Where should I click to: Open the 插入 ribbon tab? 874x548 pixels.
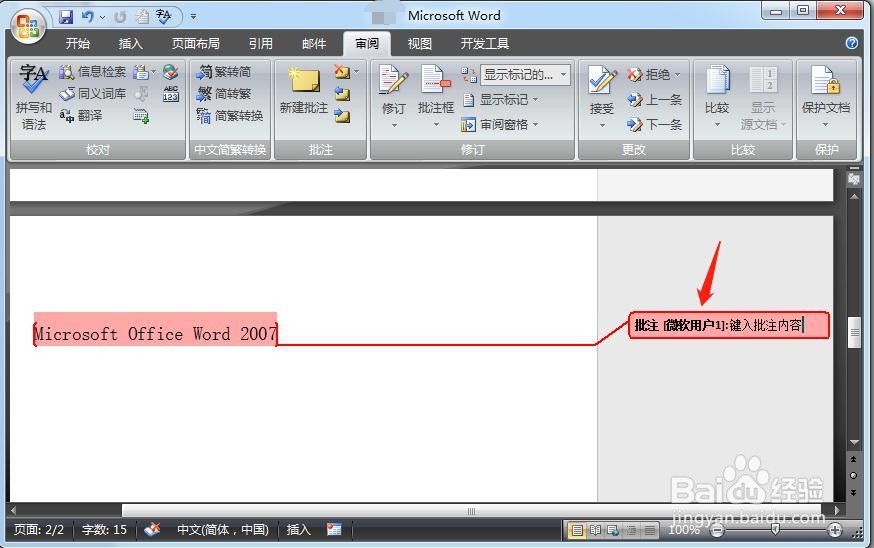pyautogui.click(x=130, y=43)
